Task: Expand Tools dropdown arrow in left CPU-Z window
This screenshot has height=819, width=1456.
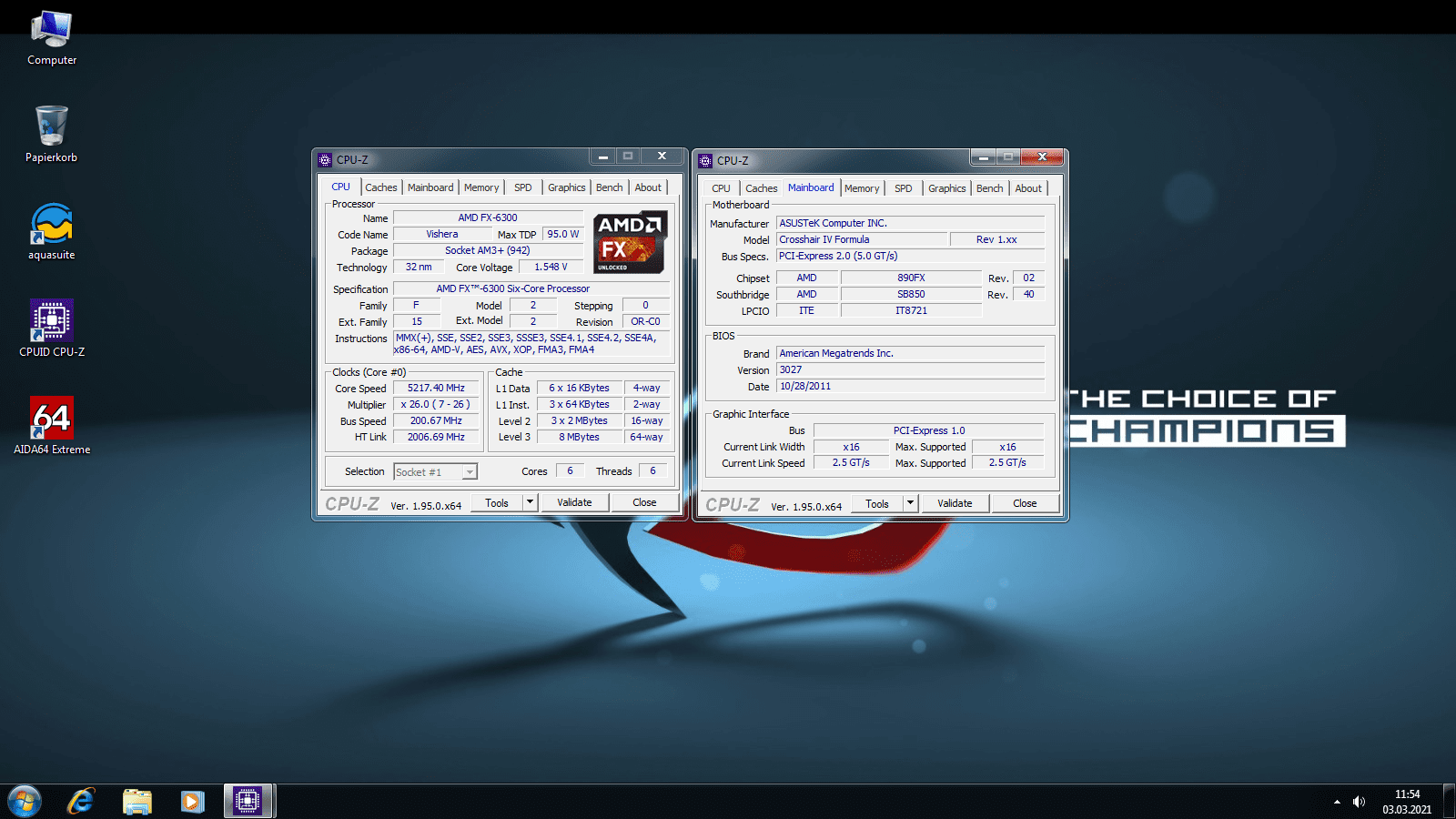Action: coord(530,502)
